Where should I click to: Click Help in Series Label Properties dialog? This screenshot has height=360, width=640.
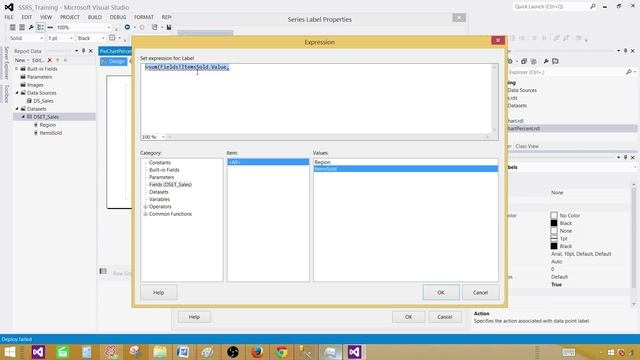[x=194, y=317]
